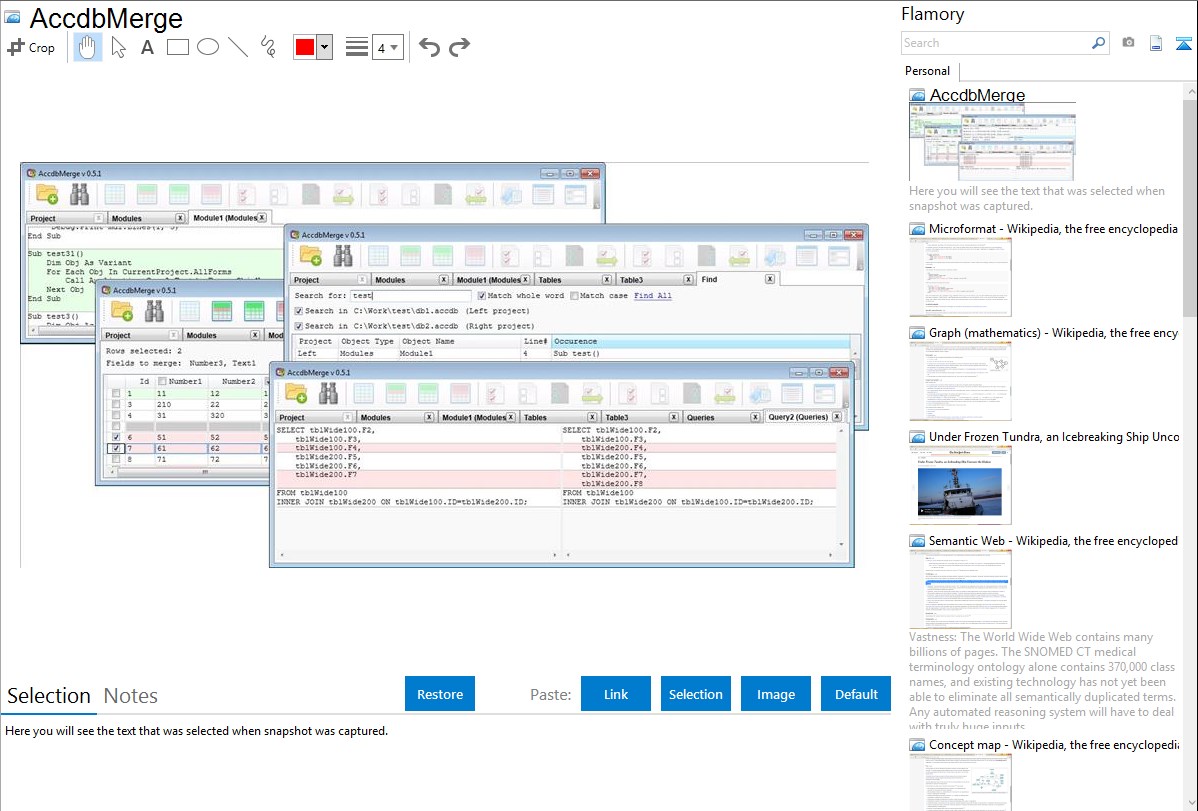1198x811 pixels.
Task: Pick the text annotation tool
Action: (147, 47)
